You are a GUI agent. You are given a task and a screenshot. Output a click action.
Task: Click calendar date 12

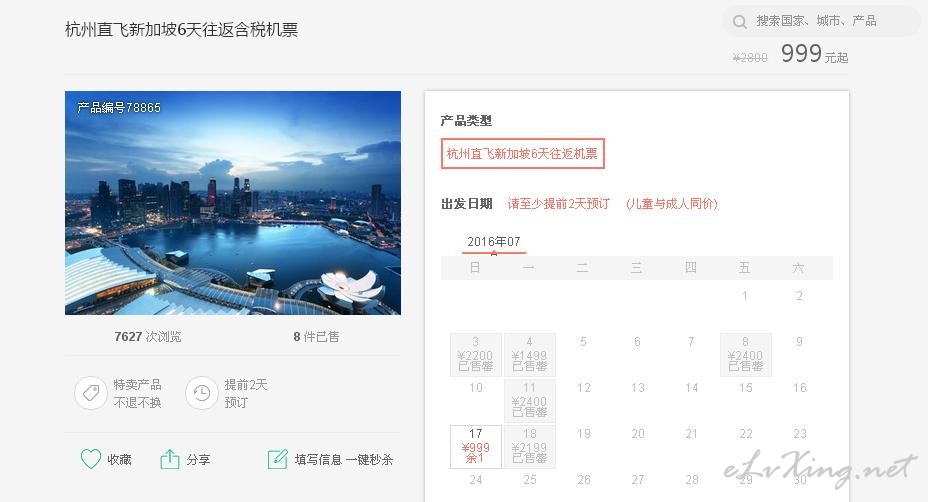pyautogui.click(x=584, y=388)
